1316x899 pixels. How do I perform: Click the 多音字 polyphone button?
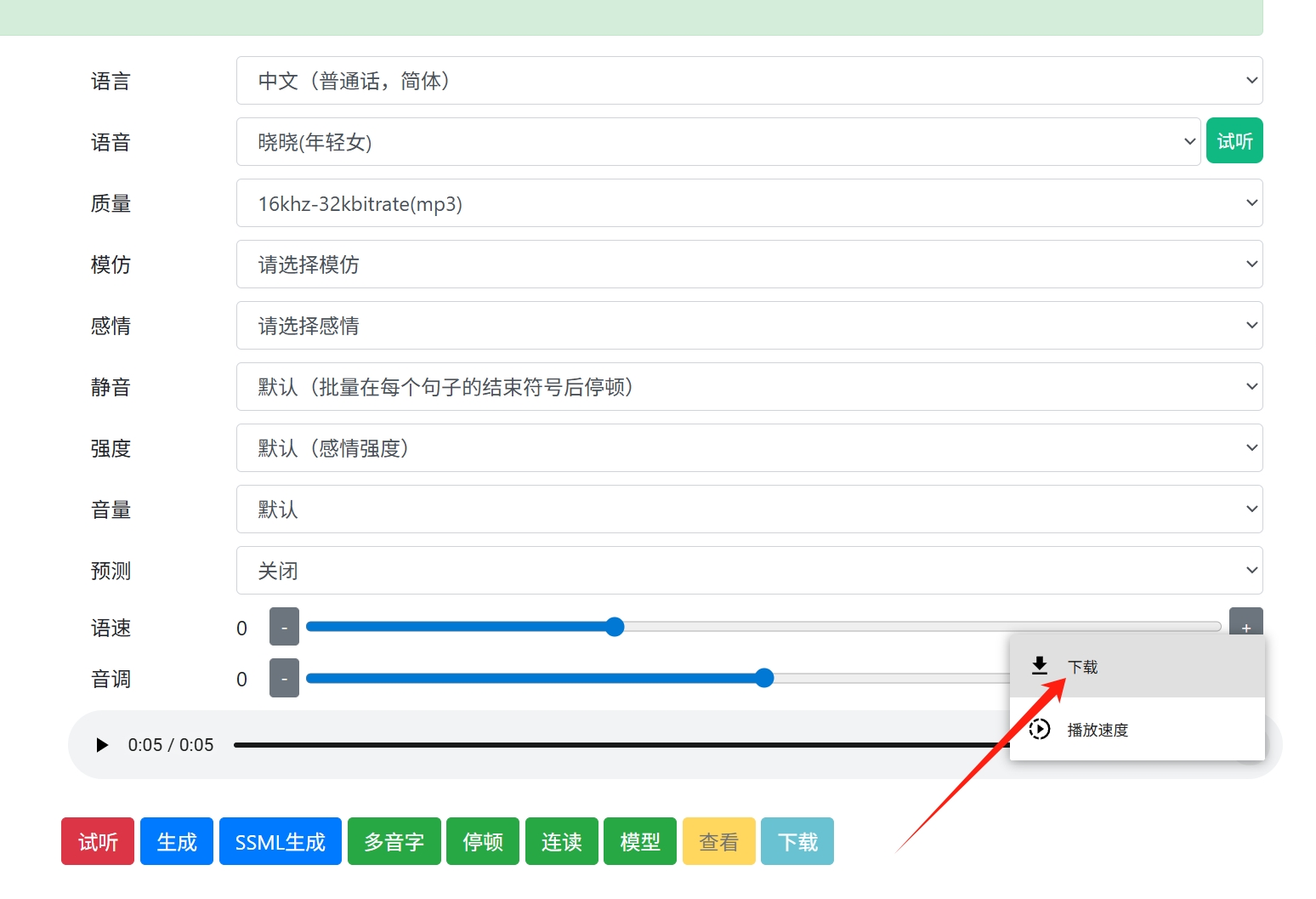(394, 841)
